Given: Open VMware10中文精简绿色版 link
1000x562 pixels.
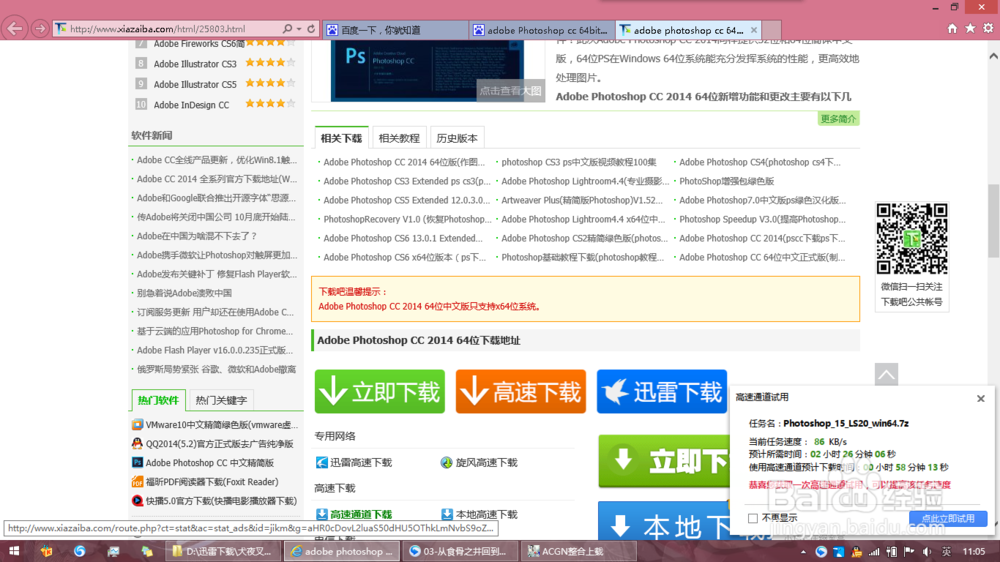Looking at the screenshot, I should [x=221, y=425].
